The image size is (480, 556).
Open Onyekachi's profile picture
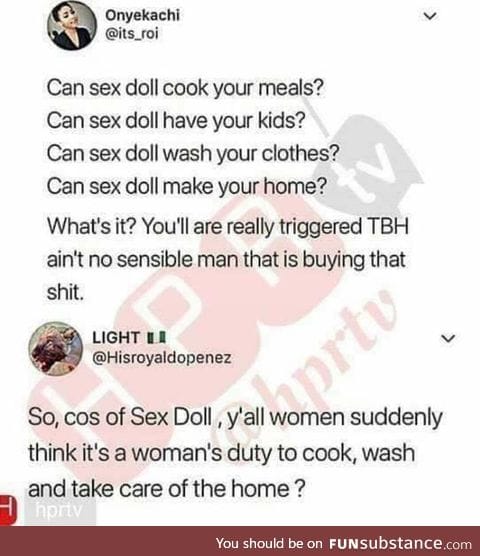[72, 27]
